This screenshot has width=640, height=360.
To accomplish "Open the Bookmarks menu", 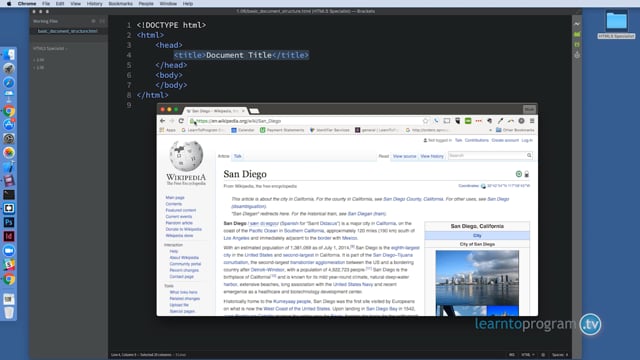I will pos(120,4).
